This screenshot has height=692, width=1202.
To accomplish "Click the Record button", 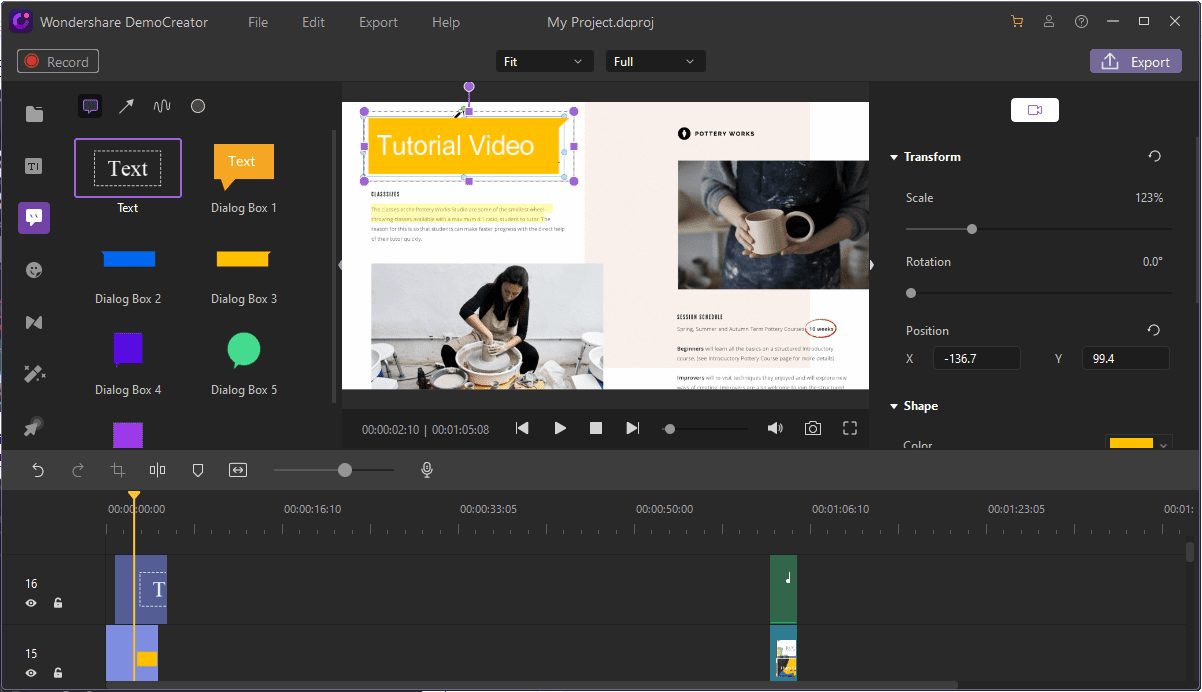I will pyautogui.click(x=58, y=62).
